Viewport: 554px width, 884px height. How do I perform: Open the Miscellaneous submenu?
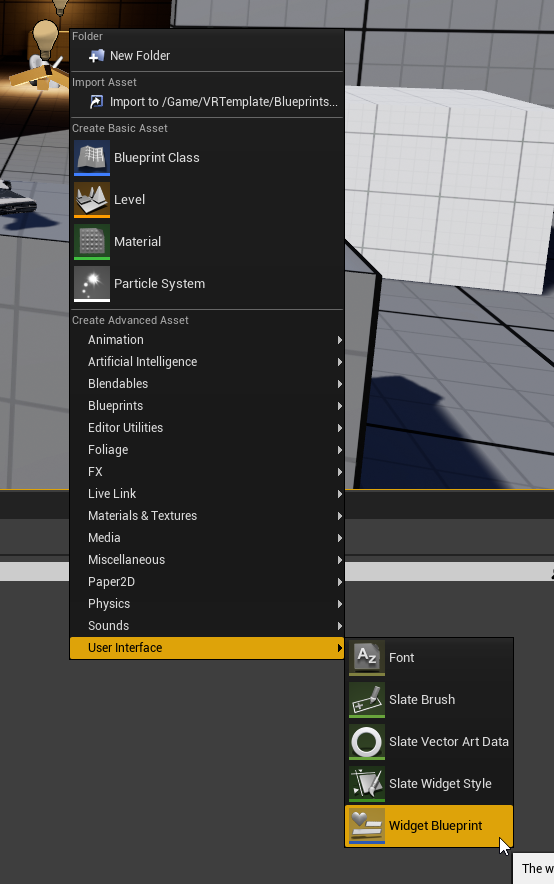(x=207, y=560)
